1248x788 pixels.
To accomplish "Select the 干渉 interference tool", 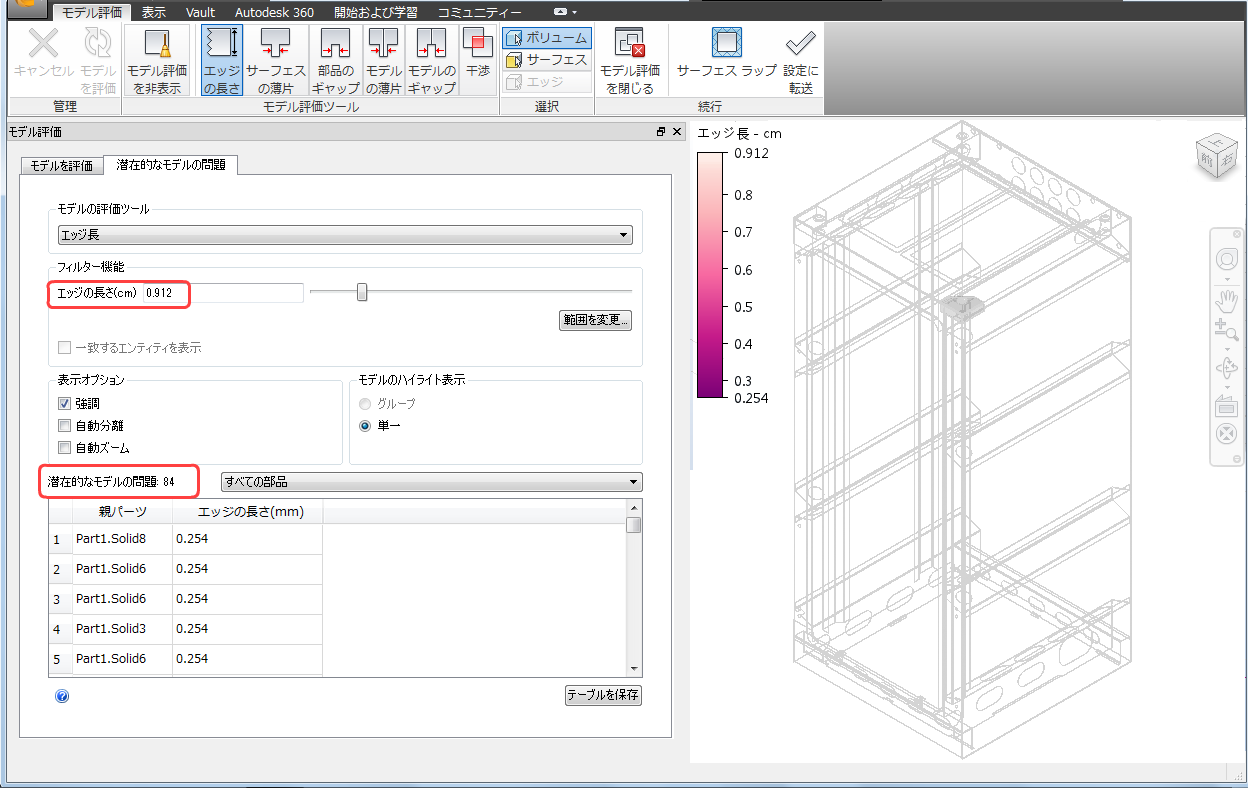I will (478, 58).
